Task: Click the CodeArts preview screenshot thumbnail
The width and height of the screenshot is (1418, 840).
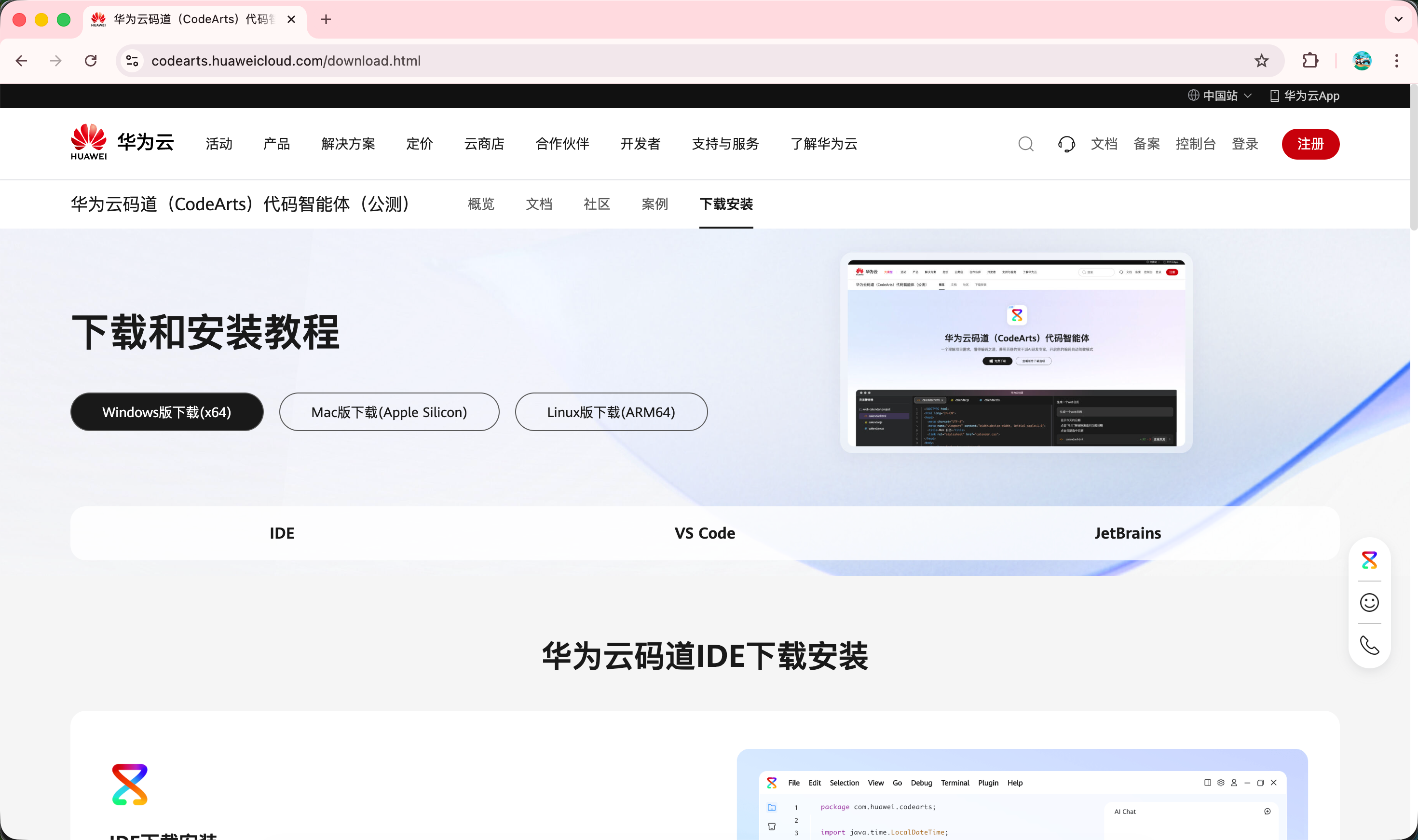Action: tap(1016, 352)
